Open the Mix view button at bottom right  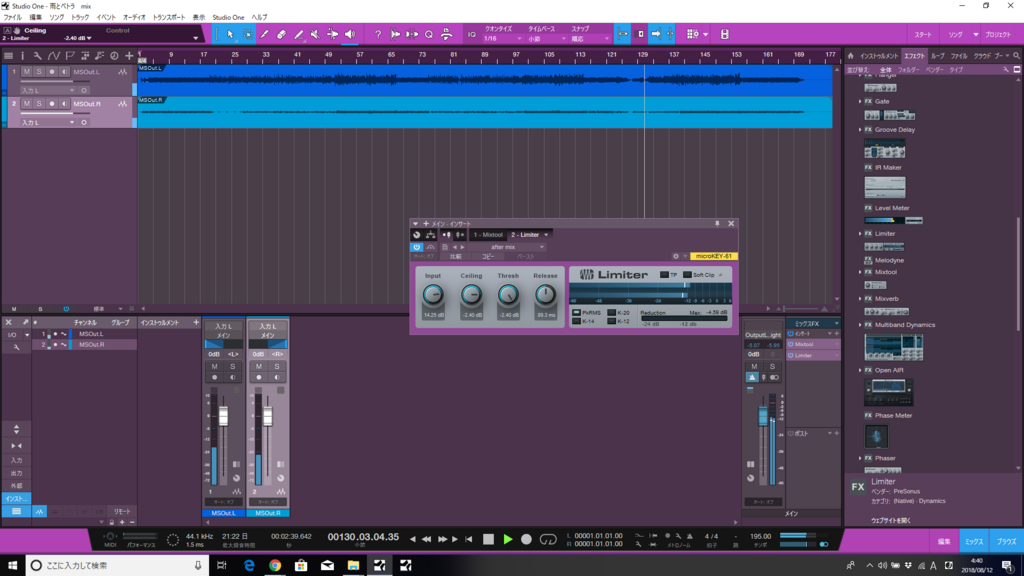click(974, 541)
